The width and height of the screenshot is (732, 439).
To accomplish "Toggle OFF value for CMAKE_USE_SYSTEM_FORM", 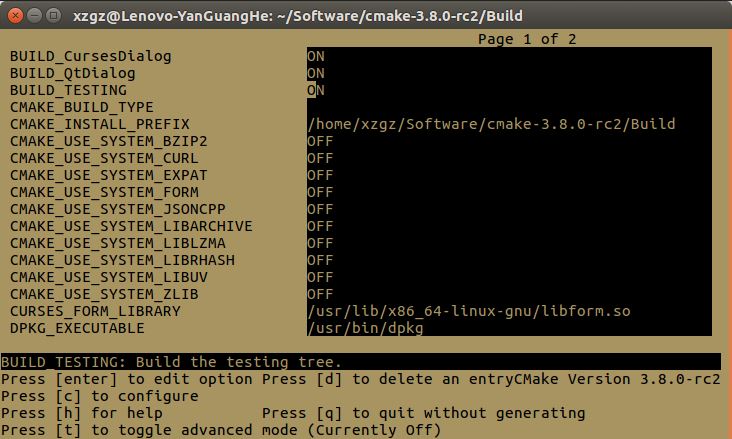I will tap(320, 192).
